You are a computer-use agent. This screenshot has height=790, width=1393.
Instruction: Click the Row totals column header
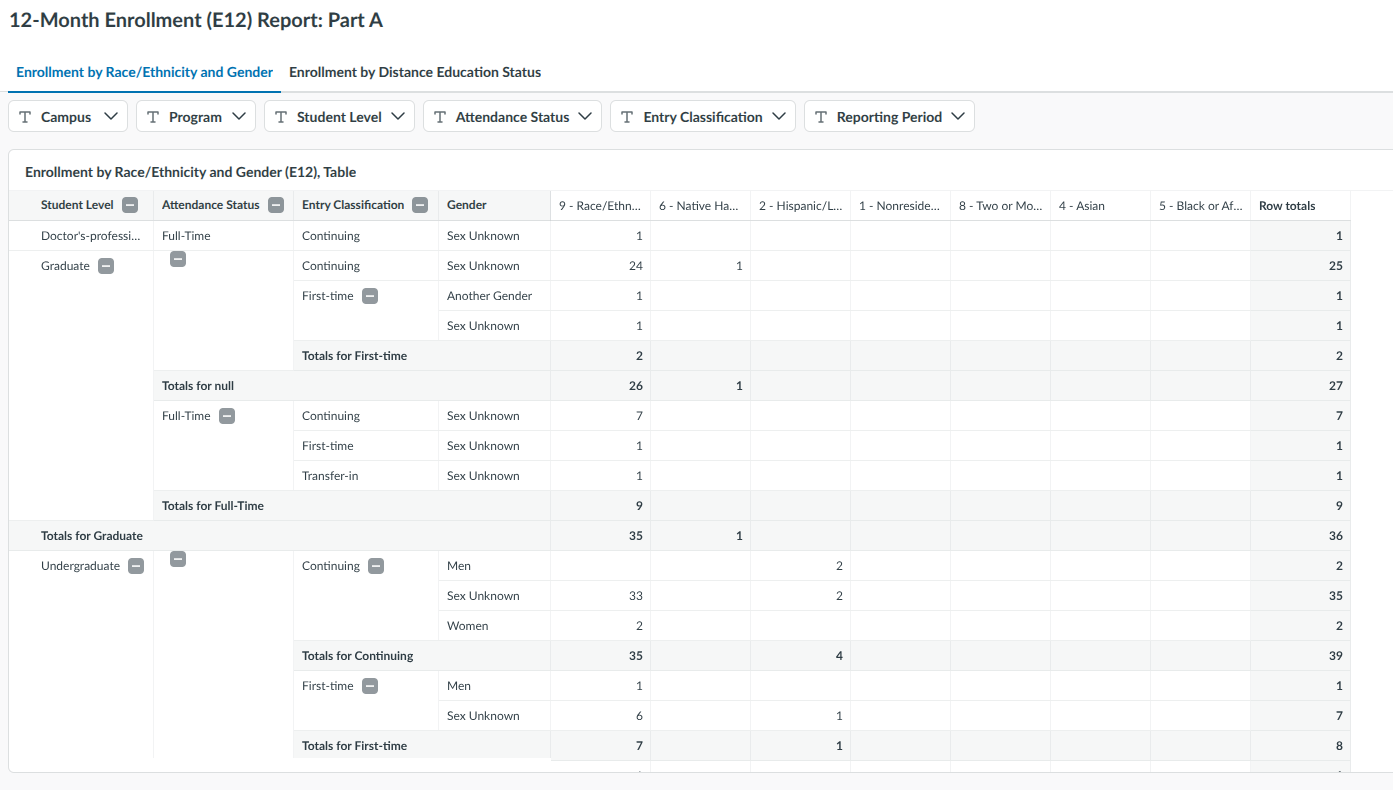pyautogui.click(x=1300, y=206)
